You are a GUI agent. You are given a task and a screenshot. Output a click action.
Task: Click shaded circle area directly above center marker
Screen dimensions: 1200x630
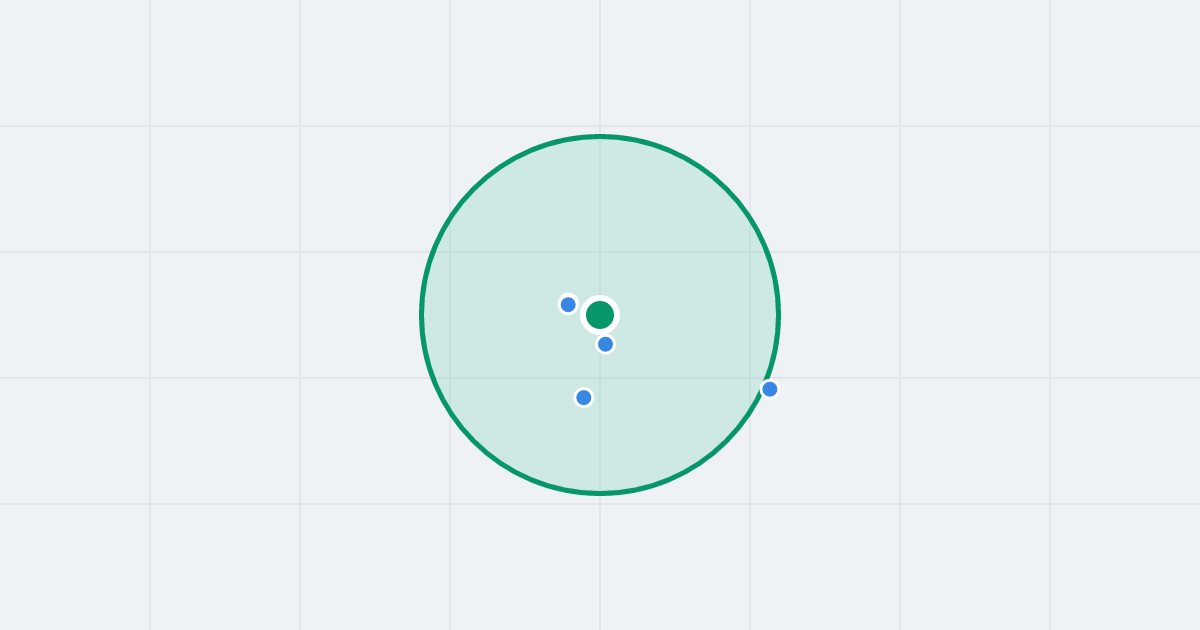(600, 220)
